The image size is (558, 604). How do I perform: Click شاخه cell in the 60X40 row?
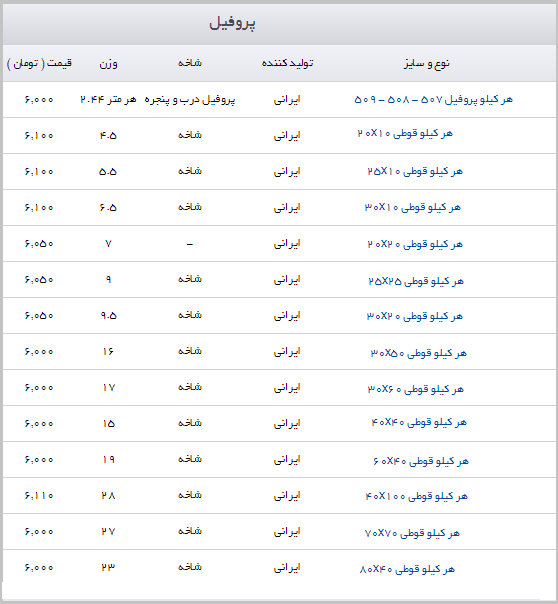pos(190,459)
